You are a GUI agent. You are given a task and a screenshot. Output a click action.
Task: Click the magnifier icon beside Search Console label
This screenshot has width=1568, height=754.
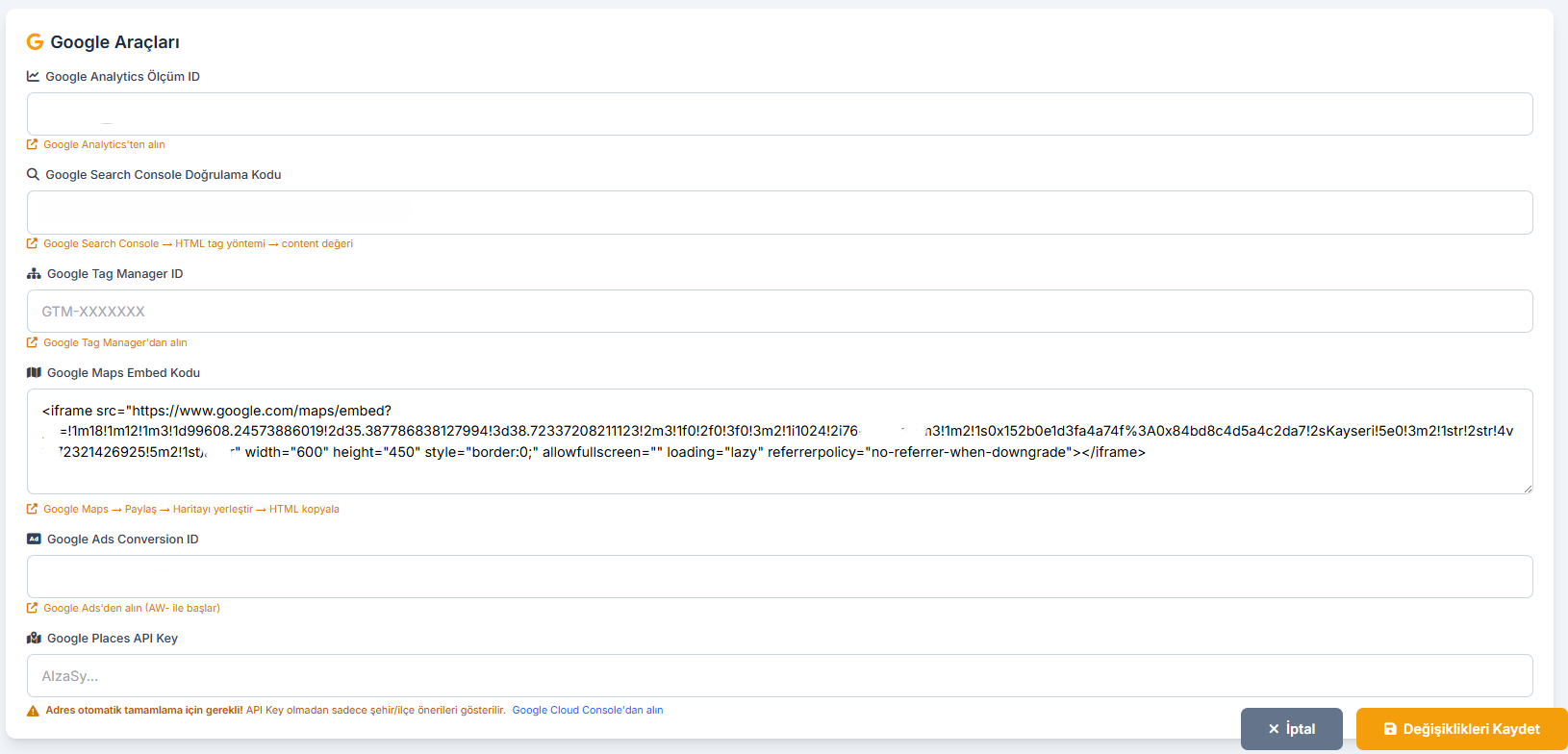(x=34, y=174)
